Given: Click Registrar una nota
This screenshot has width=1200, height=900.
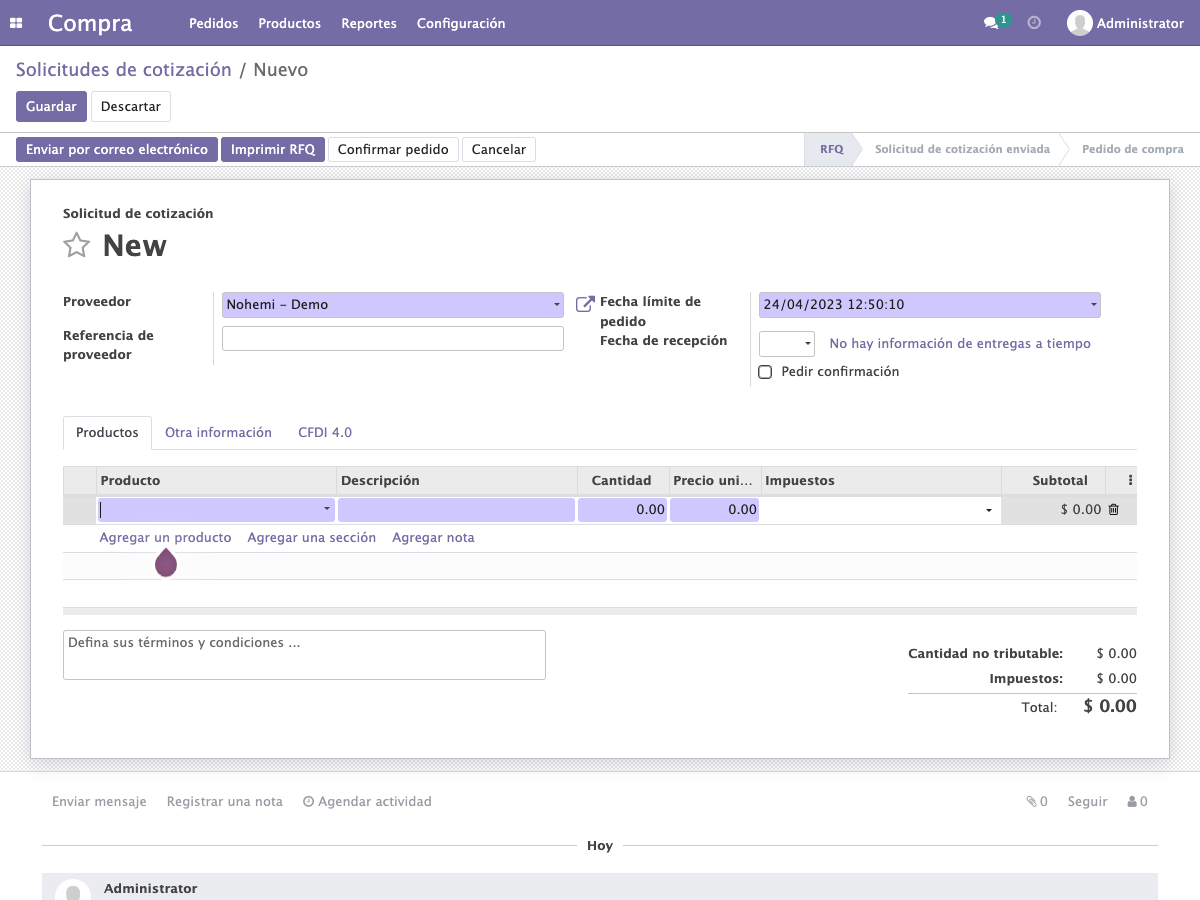Looking at the screenshot, I should click(x=225, y=802).
